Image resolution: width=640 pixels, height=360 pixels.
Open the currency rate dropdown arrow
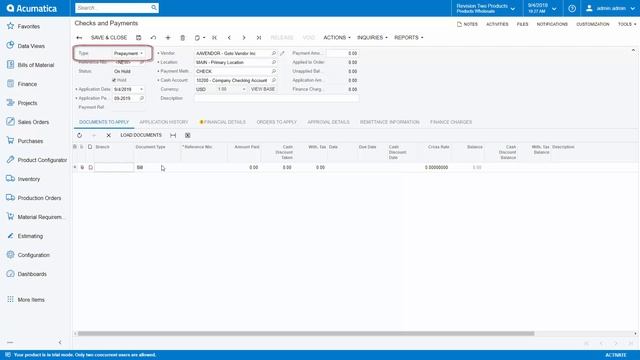[244, 89]
